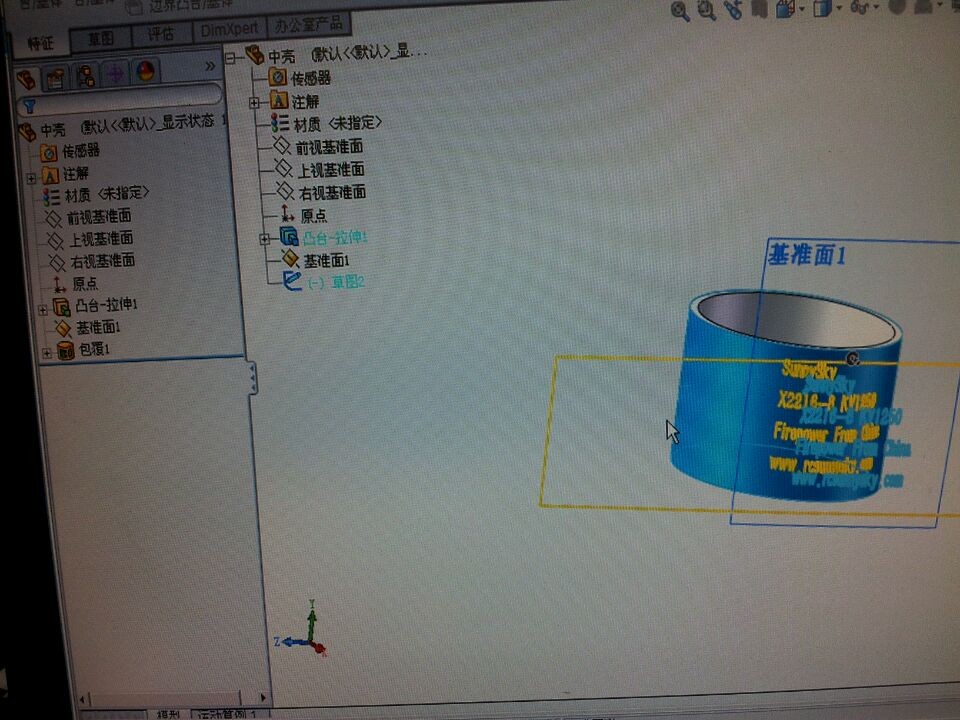960x720 pixels.
Task: Click the 原点 origin icon in left tree
Action: click(x=59, y=284)
